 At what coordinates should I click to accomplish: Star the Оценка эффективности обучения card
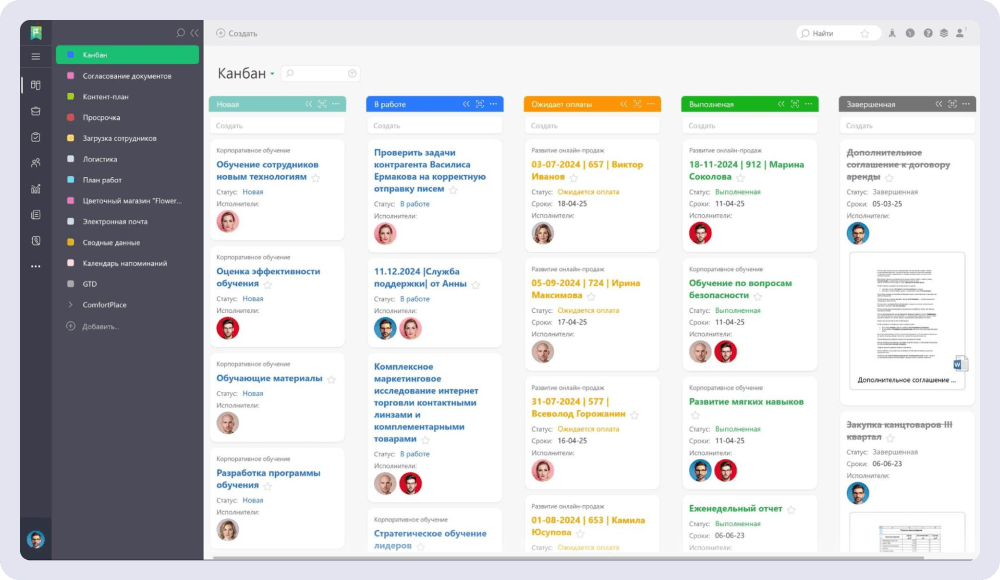pyautogui.click(x=268, y=285)
